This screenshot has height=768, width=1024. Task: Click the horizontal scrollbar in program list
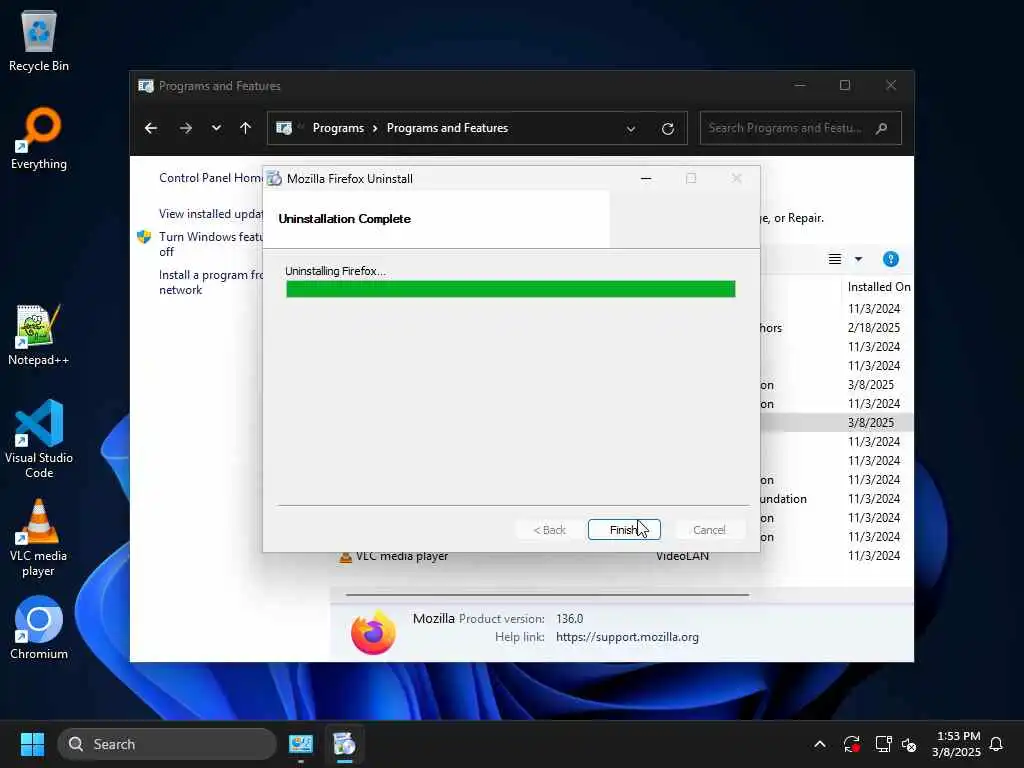point(547,595)
